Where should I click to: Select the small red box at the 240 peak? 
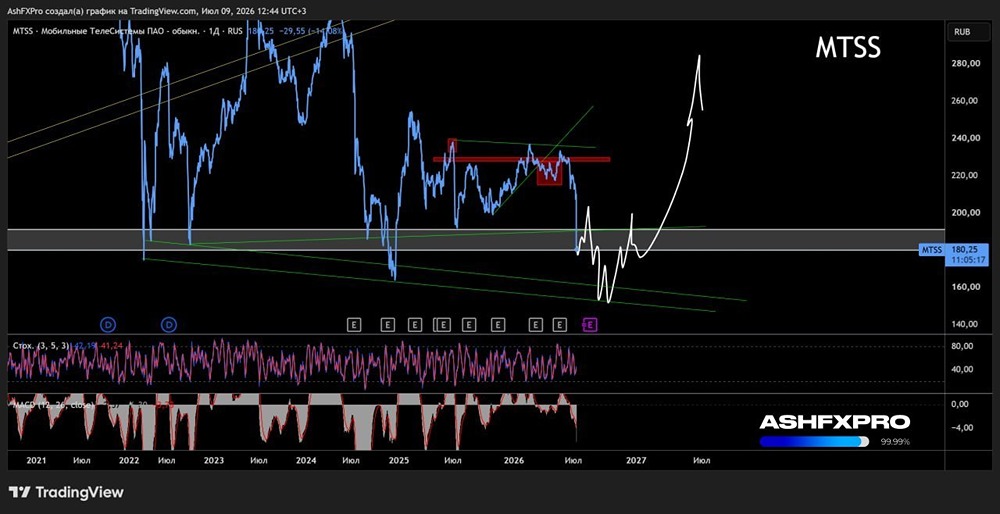452,145
